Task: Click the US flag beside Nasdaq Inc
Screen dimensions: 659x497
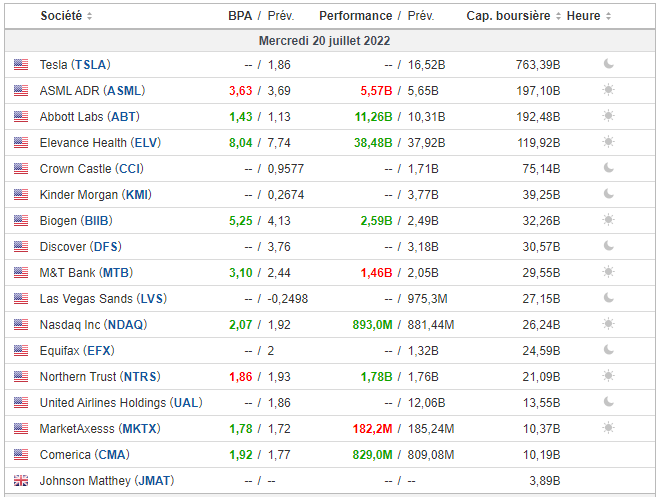Action: 21,324
